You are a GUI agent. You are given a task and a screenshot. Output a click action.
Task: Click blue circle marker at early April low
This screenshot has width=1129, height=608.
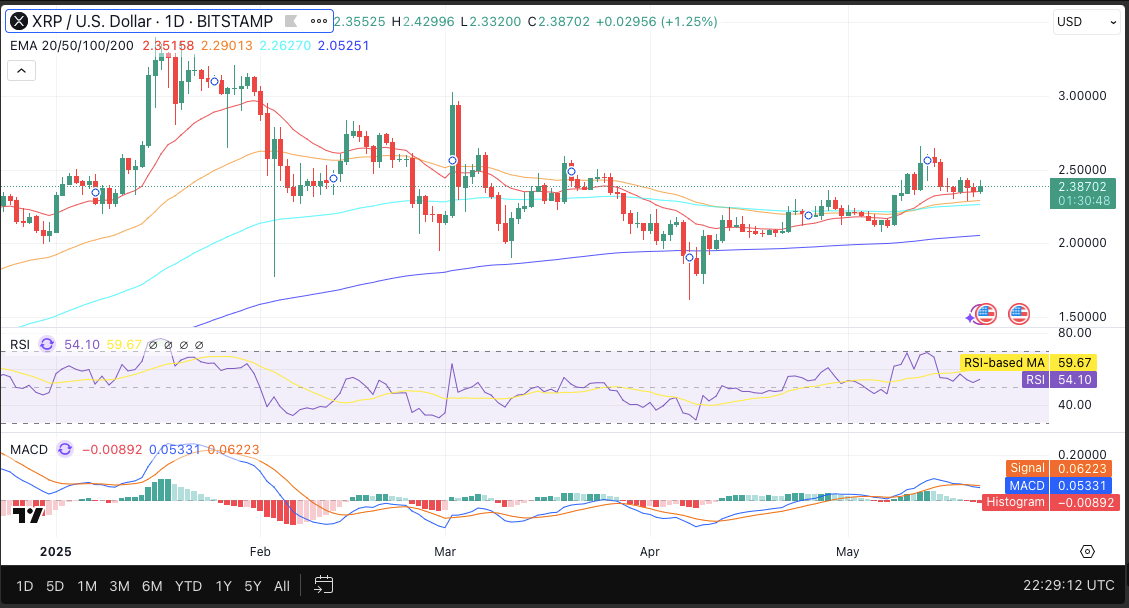[x=689, y=258]
